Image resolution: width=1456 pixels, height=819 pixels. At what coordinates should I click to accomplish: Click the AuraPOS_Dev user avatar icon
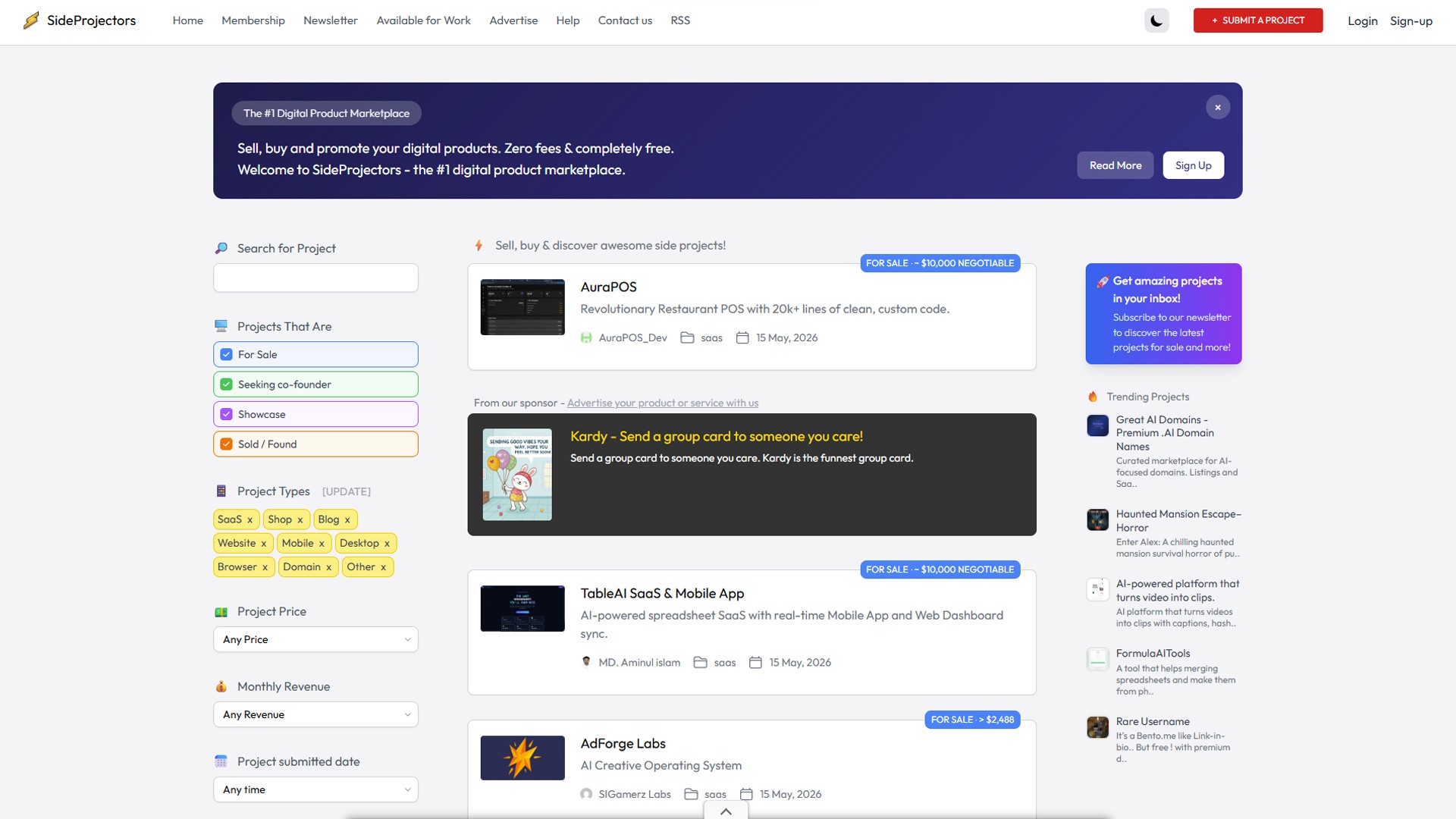pos(586,338)
